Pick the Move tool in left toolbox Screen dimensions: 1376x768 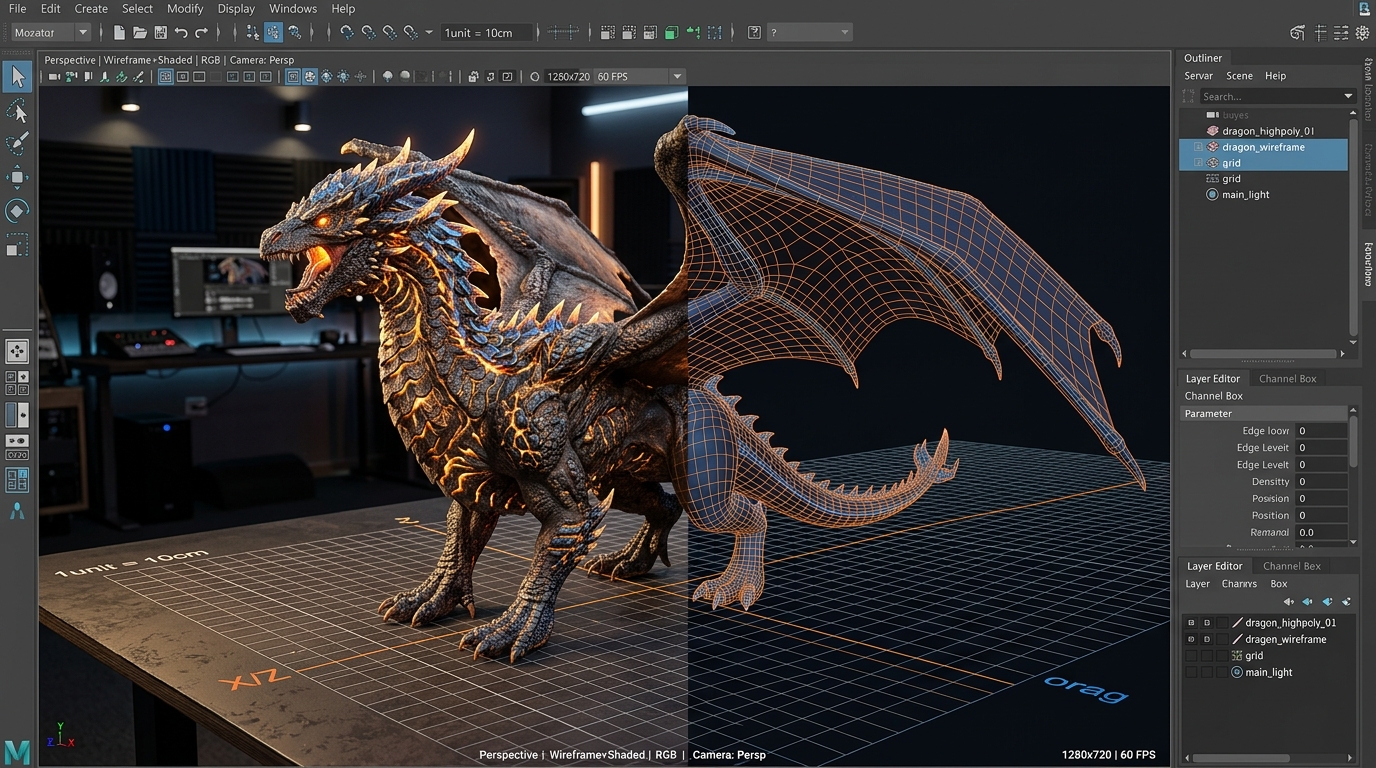pyautogui.click(x=17, y=177)
